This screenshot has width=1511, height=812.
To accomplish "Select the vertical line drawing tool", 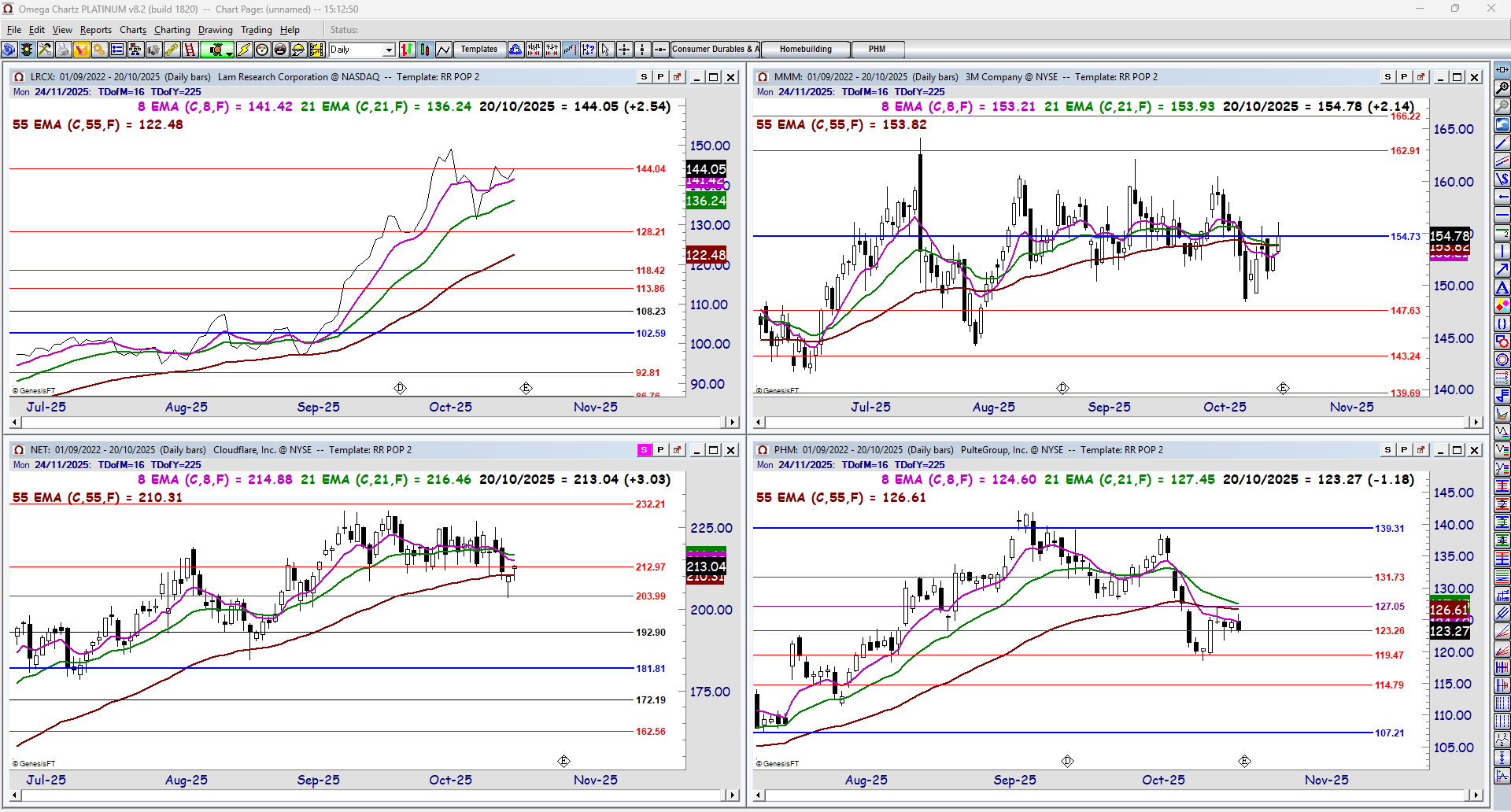I will (x=1502, y=251).
